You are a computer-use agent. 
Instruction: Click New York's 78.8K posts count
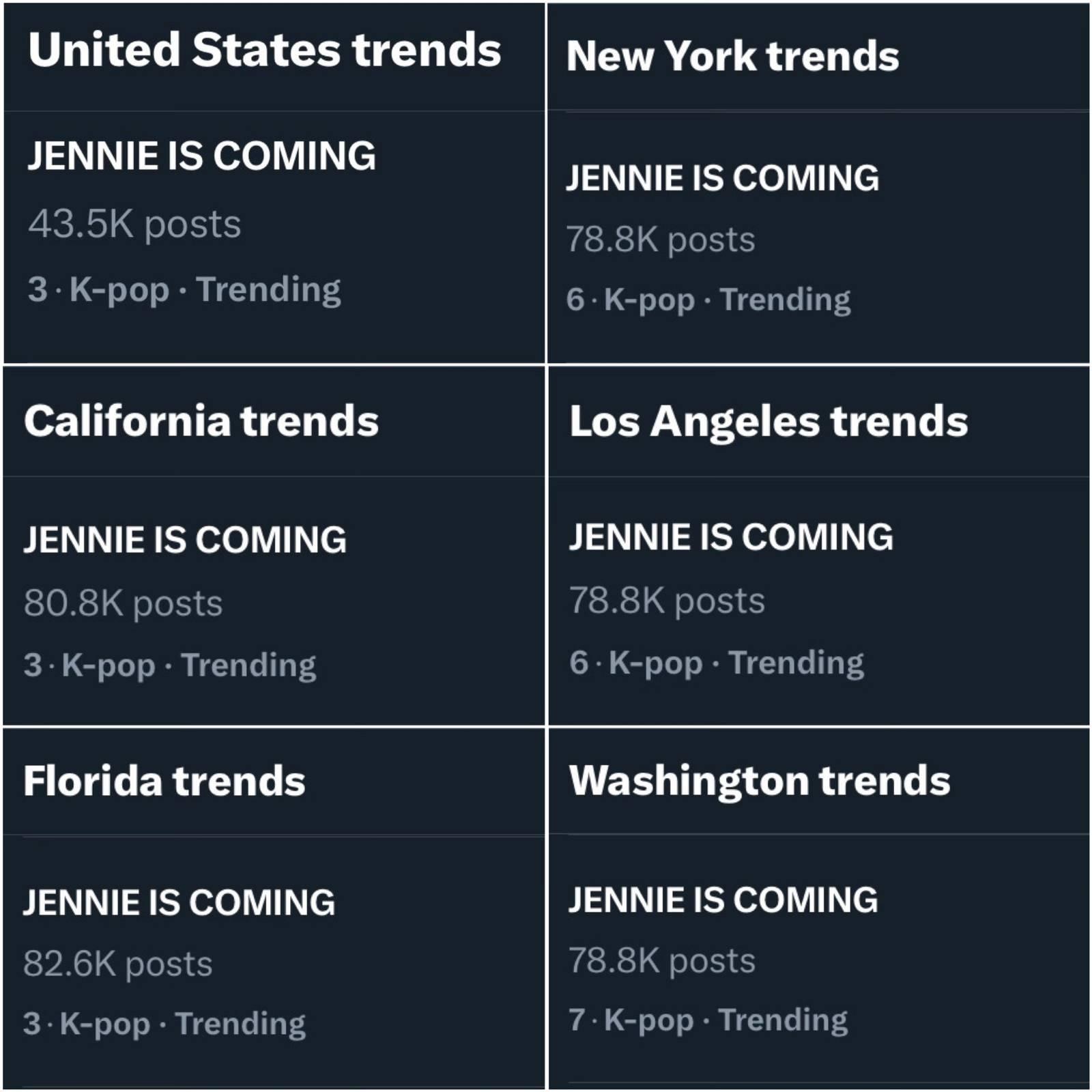point(660,240)
